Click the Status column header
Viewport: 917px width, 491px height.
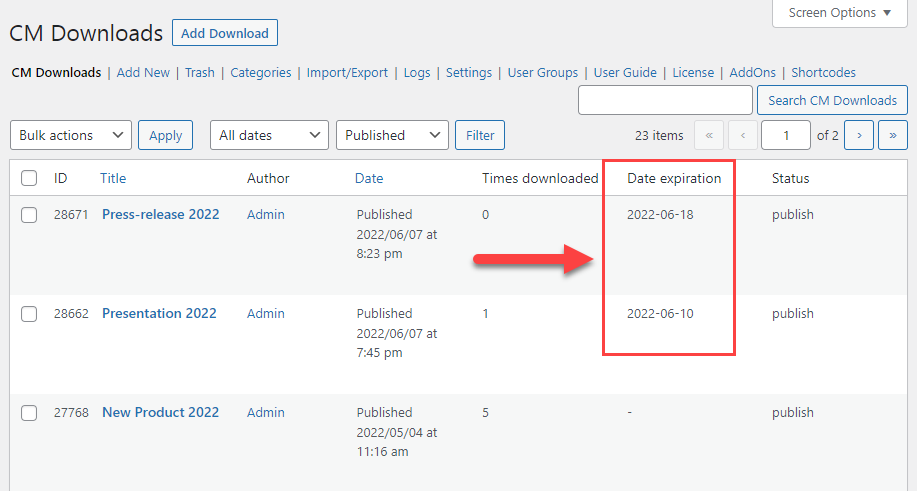pos(790,178)
